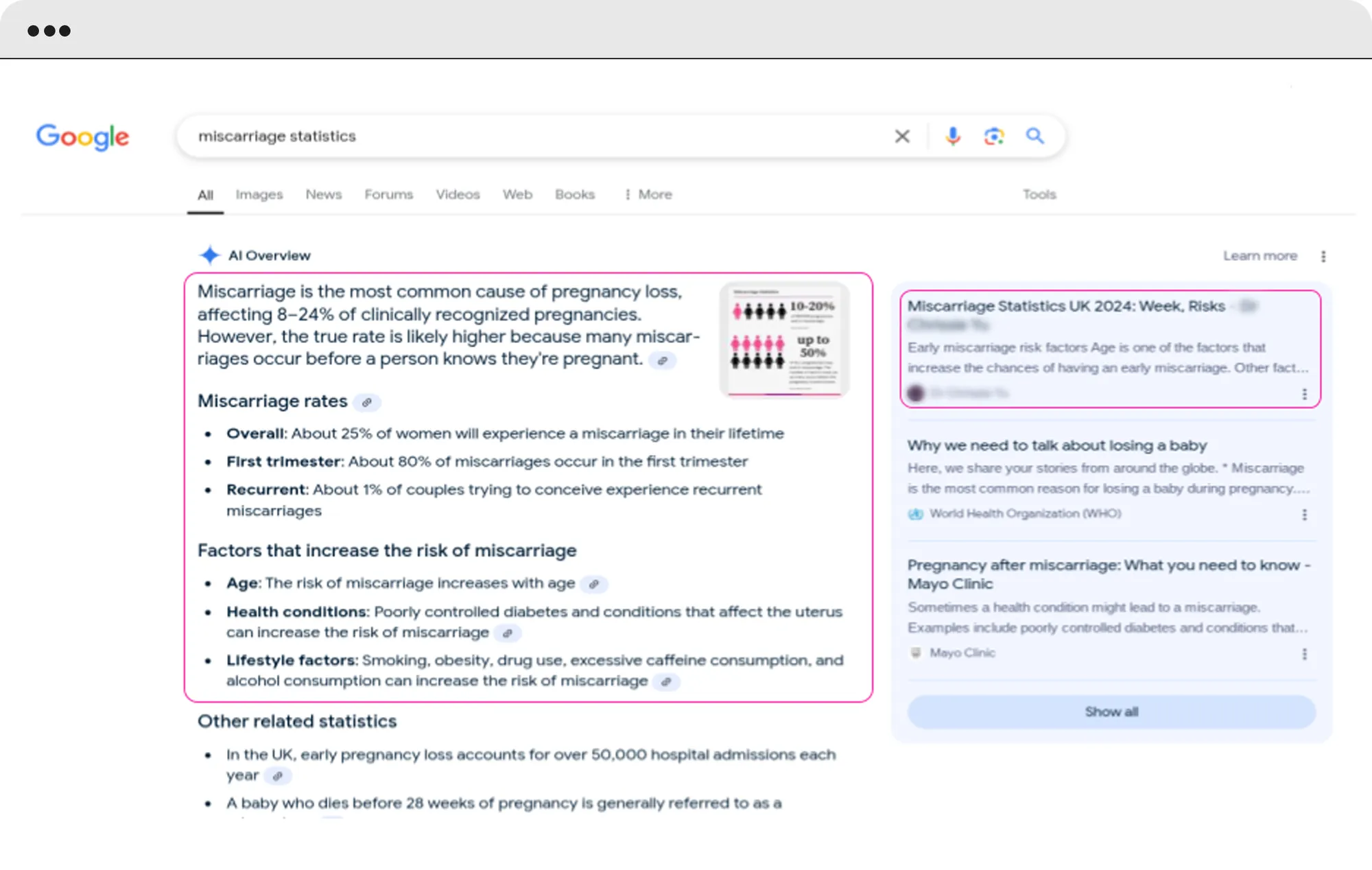Open the Forums results tab
Viewport: 1372px width, 870px height.
388,195
